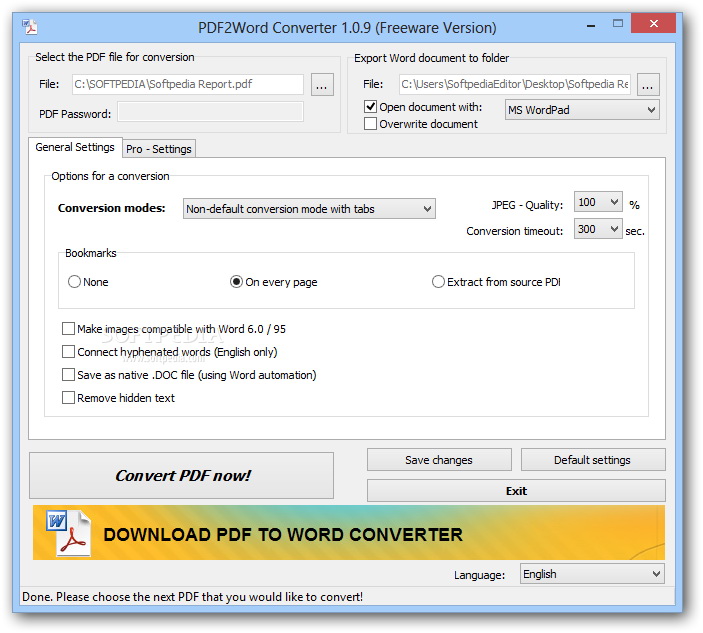This screenshot has width=703, height=633.
Task: Click the 'Conversion timeout:' label
Action: (515, 231)
